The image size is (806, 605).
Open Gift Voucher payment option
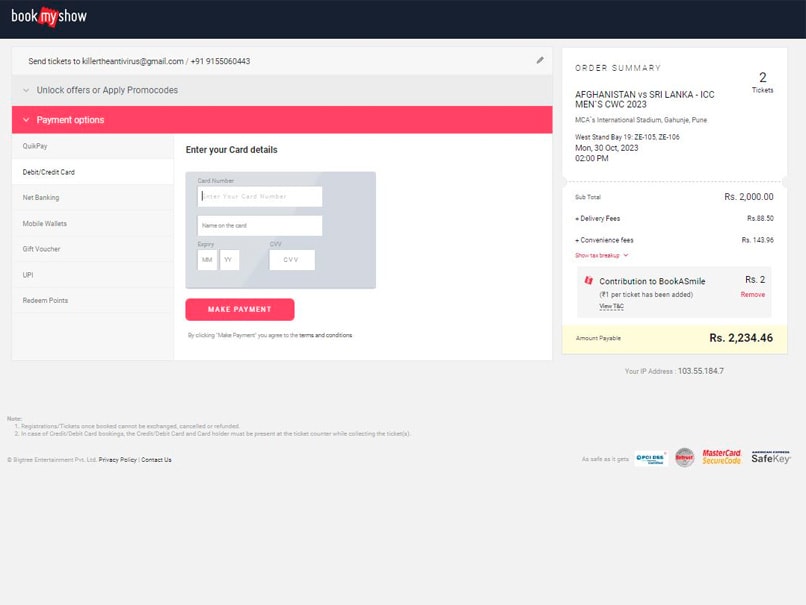tap(93, 249)
